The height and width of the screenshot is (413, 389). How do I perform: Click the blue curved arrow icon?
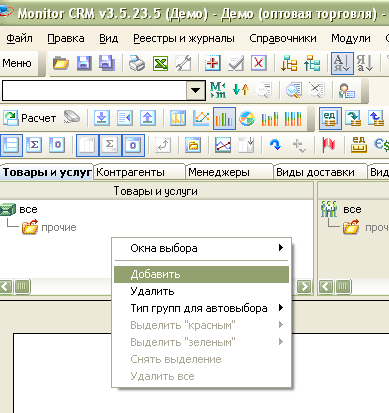(x=275, y=145)
